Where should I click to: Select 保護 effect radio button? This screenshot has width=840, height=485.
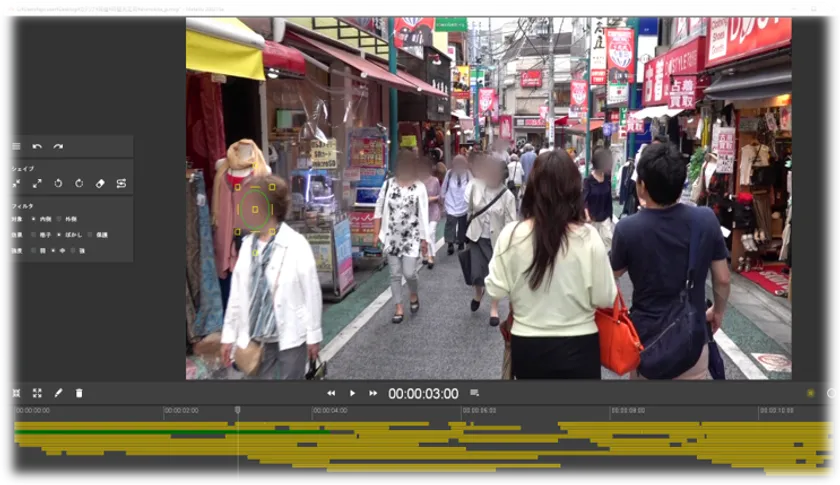click(x=90, y=235)
